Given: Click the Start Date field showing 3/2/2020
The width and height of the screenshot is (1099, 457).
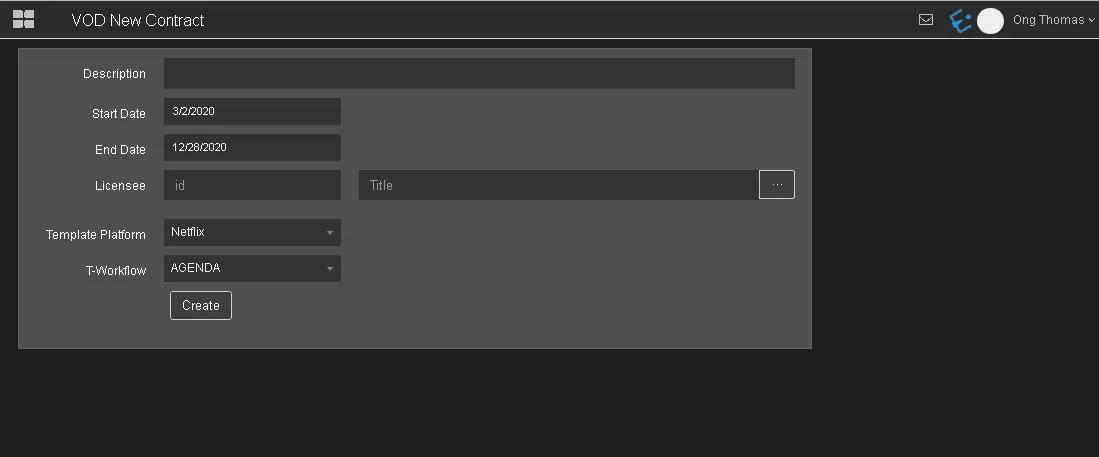Looking at the screenshot, I should click(252, 112).
